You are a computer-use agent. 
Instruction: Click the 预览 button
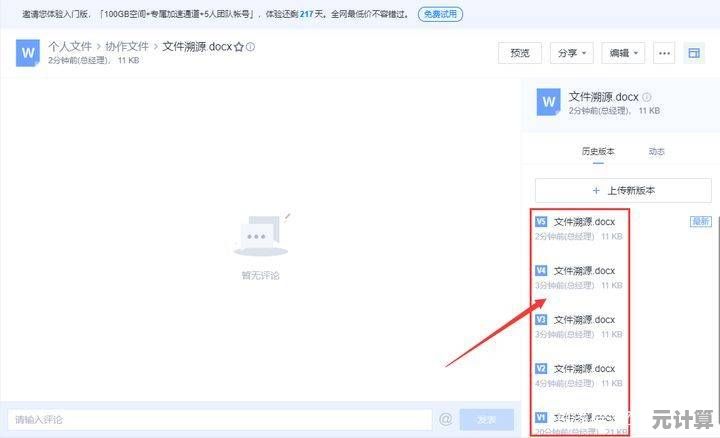coord(520,53)
